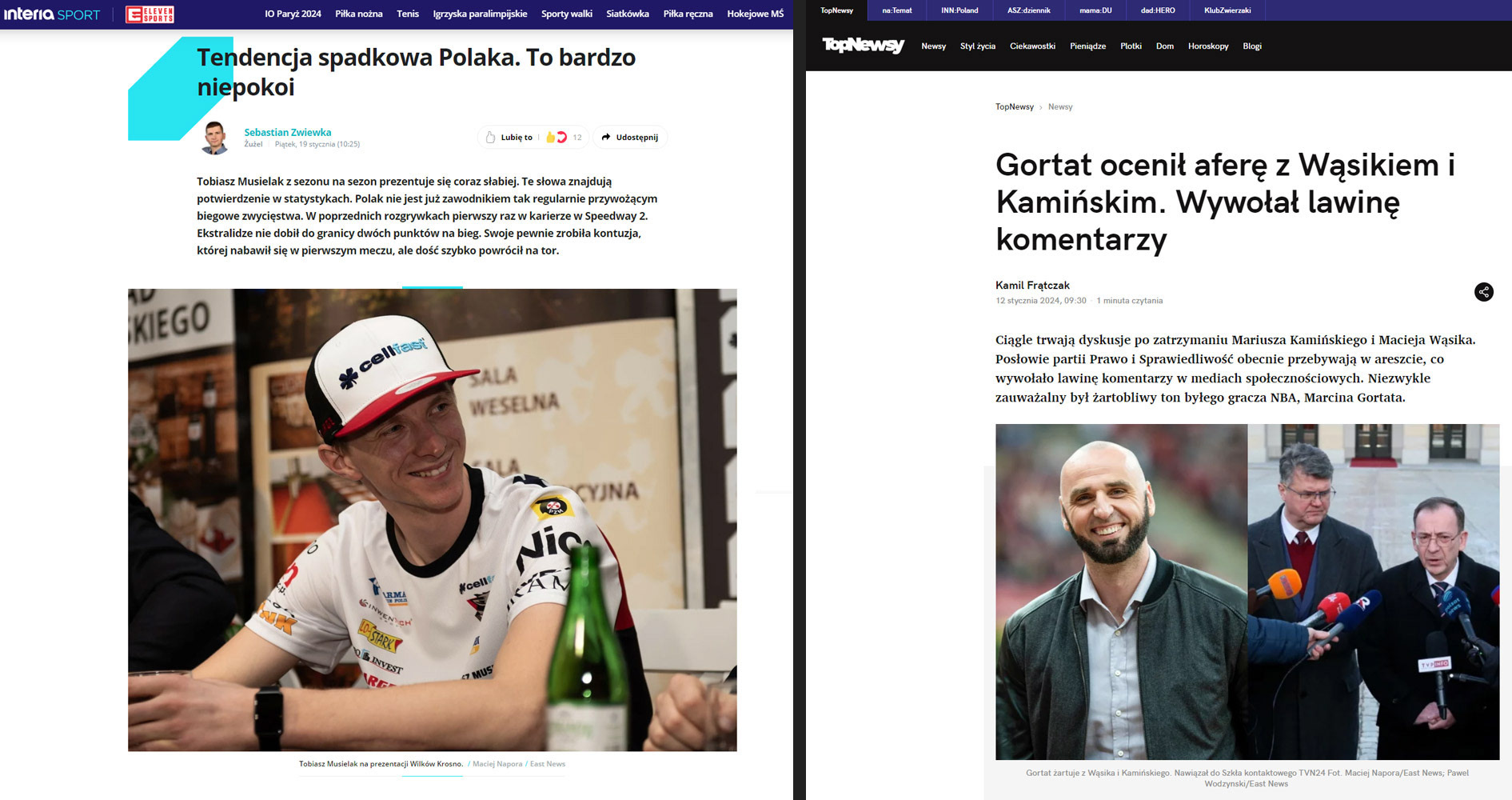Select the Siatkówka menu item

click(628, 14)
